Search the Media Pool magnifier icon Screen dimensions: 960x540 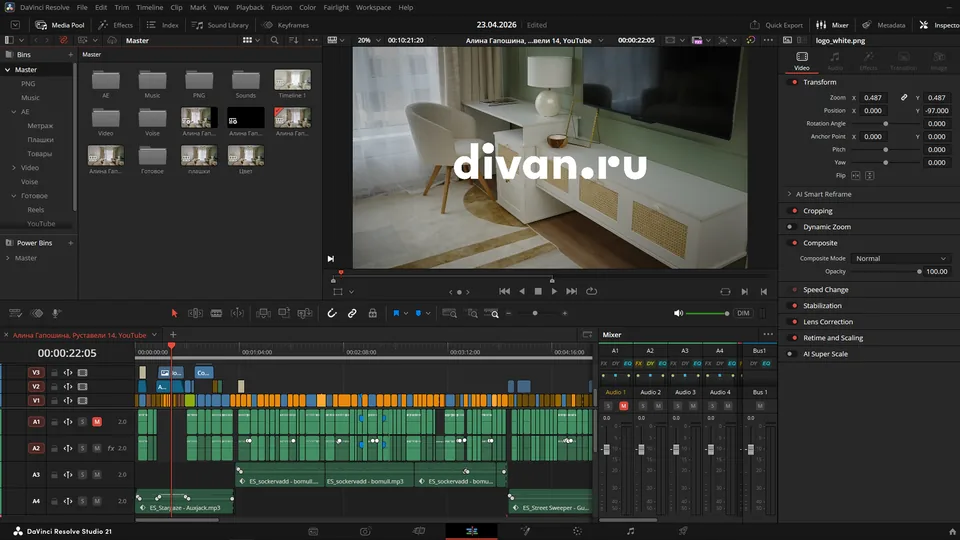tap(274, 40)
